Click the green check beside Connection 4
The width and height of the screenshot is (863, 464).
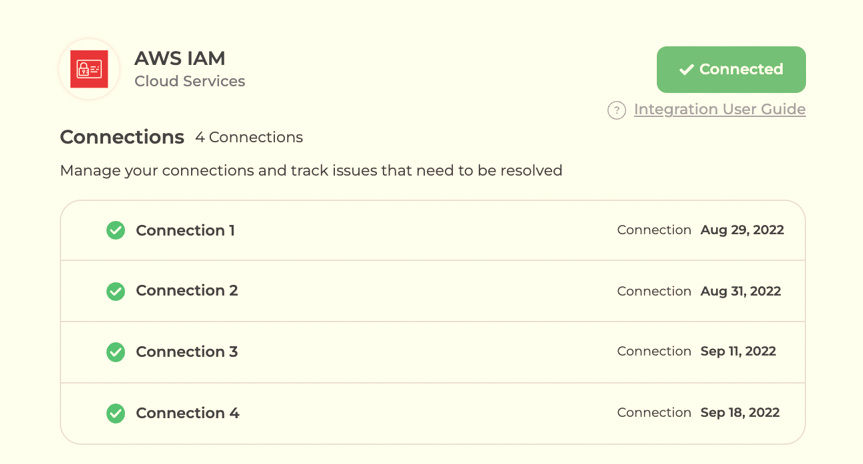pyautogui.click(x=116, y=413)
